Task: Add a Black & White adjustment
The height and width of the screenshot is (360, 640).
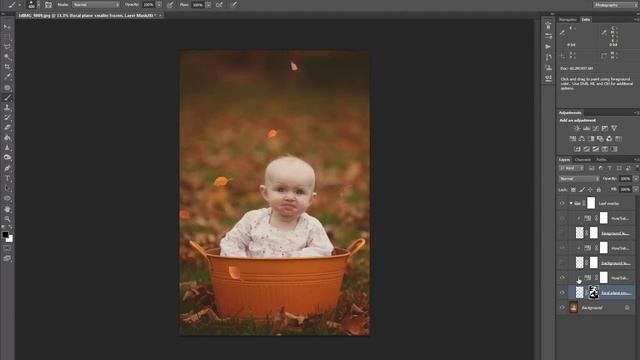Action: (x=591, y=139)
